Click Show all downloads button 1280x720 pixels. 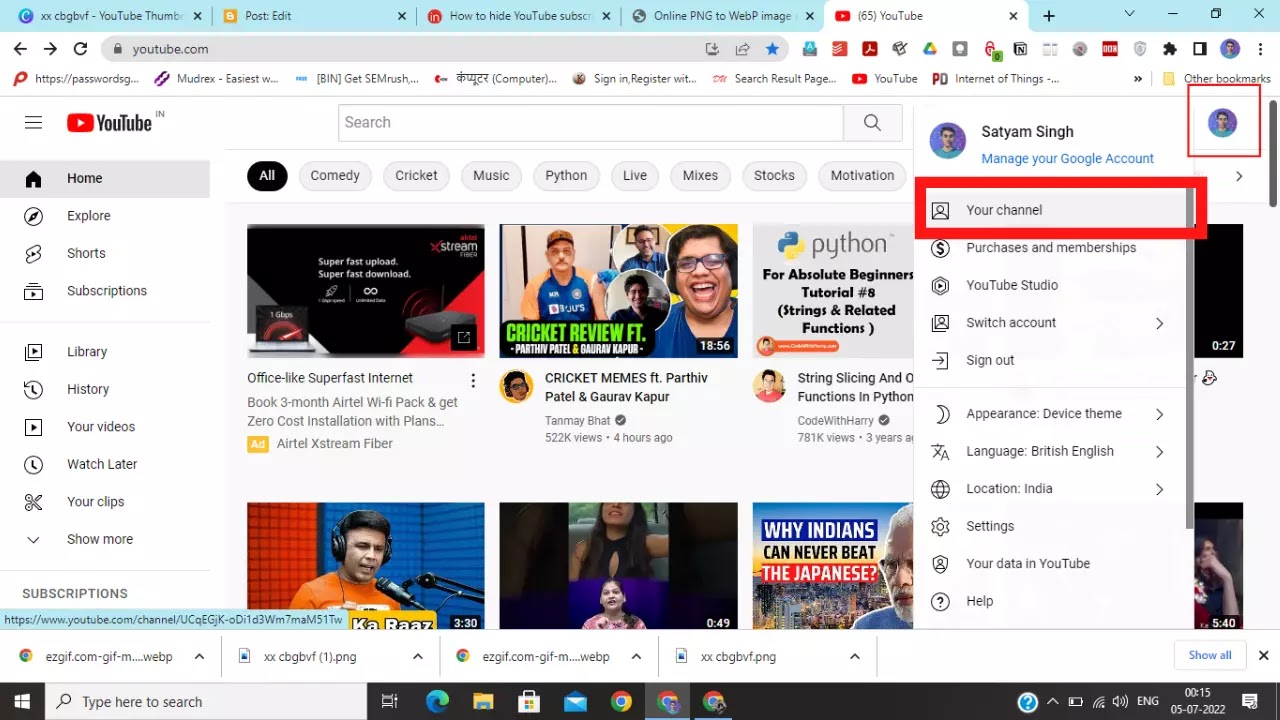coord(1210,656)
